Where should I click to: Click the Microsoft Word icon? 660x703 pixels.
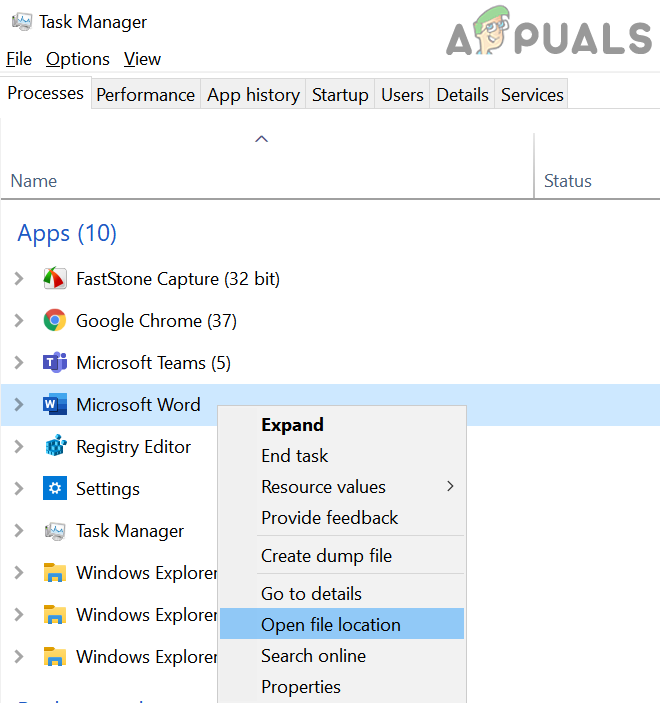coord(55,405)
